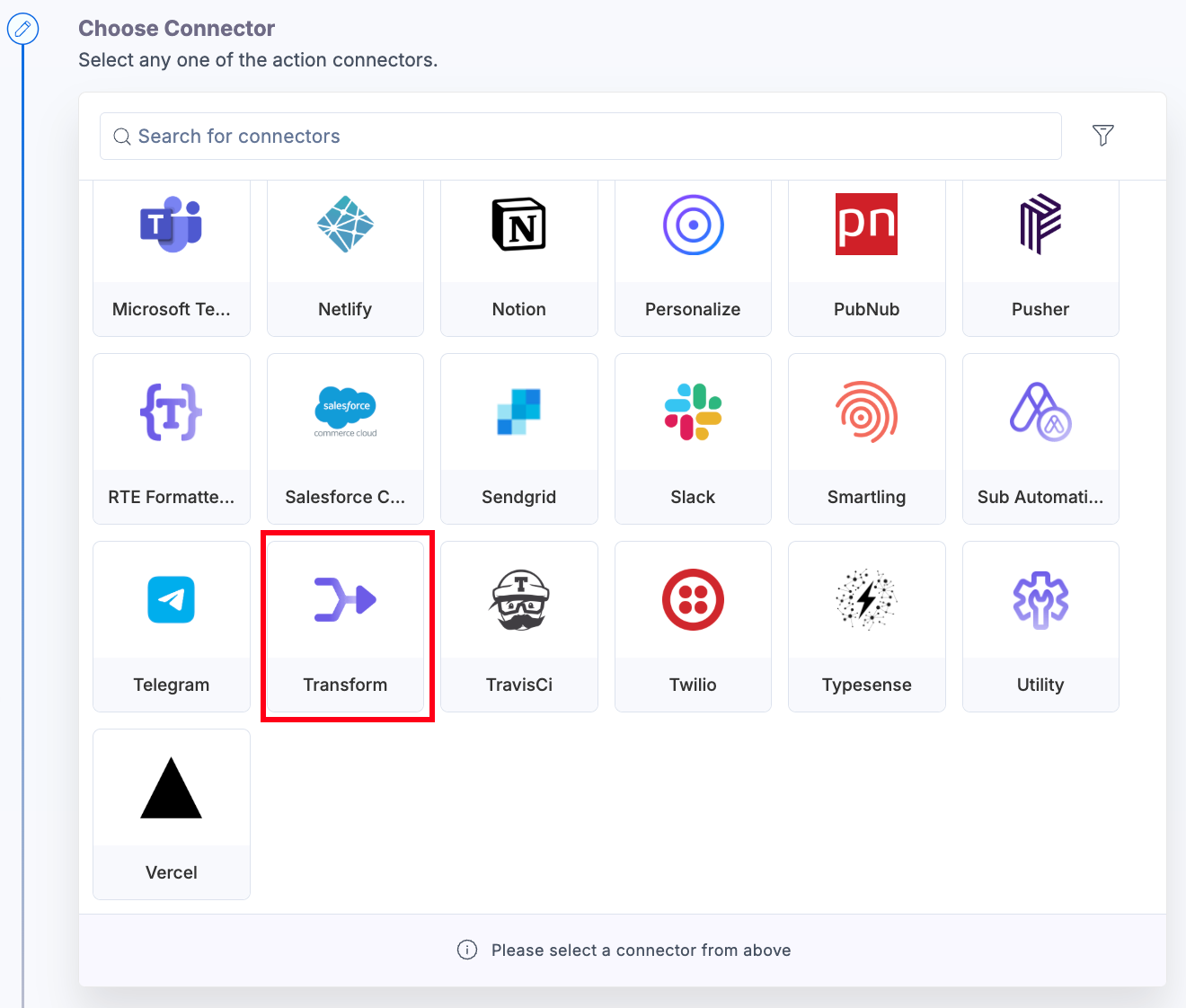The width and height of the screenshot is (1186, 1008).
Task: Click the Personalize label
Action: (x=693, y=309)
